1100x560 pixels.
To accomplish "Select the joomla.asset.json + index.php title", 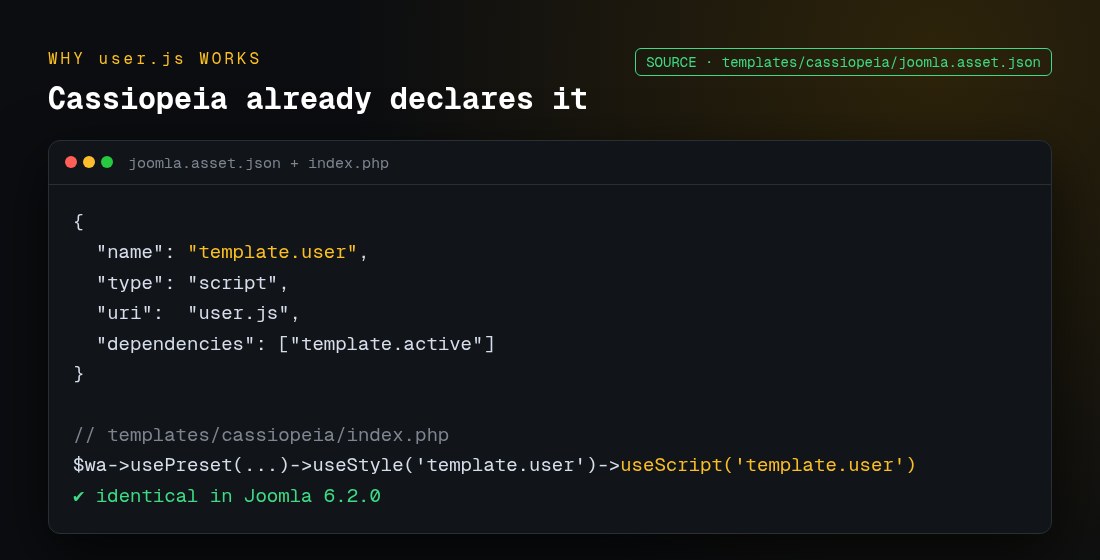I will (x=258, y=163).
